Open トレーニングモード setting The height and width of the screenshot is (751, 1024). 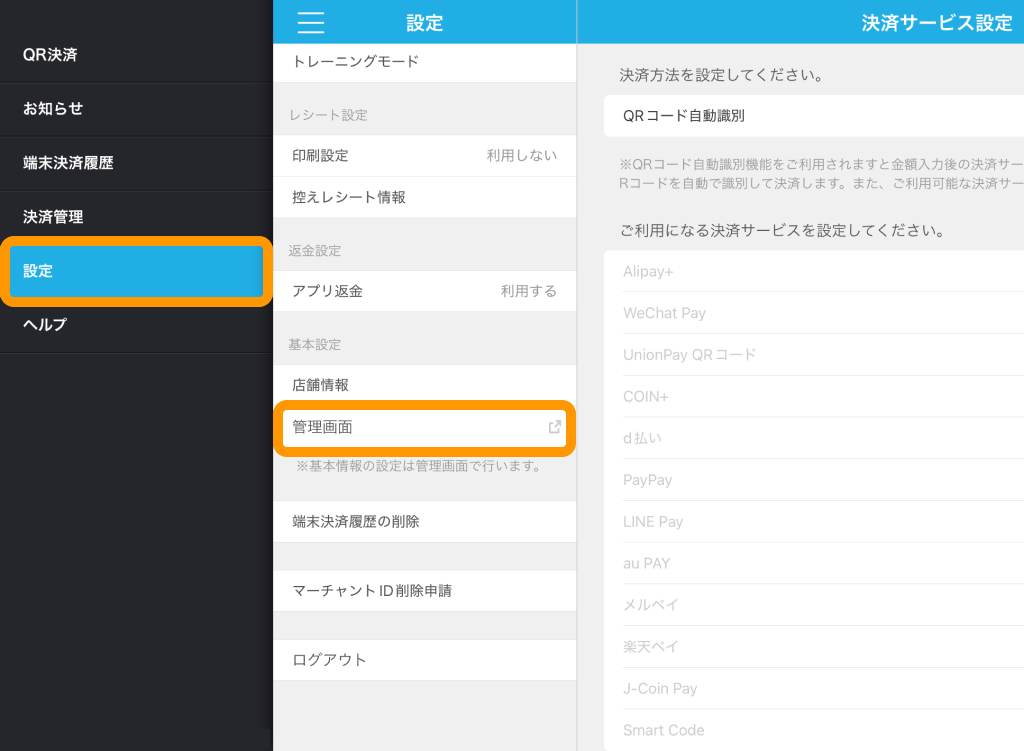[424, 62]
